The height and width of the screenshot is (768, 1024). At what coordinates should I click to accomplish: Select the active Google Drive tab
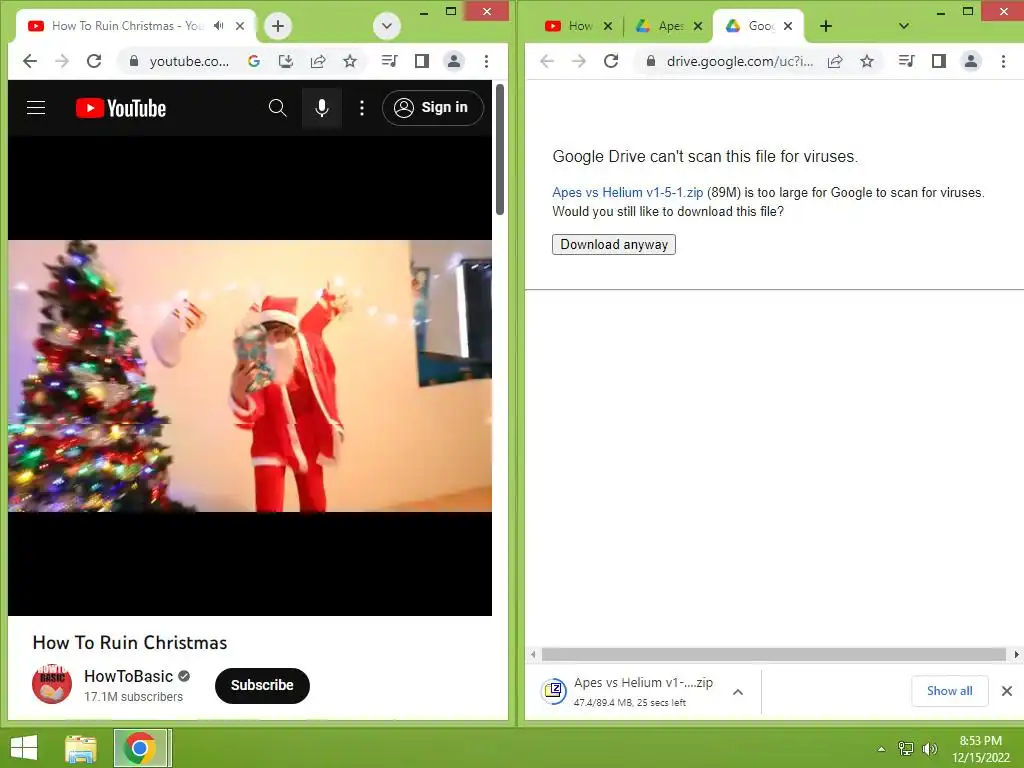point(750,26)
